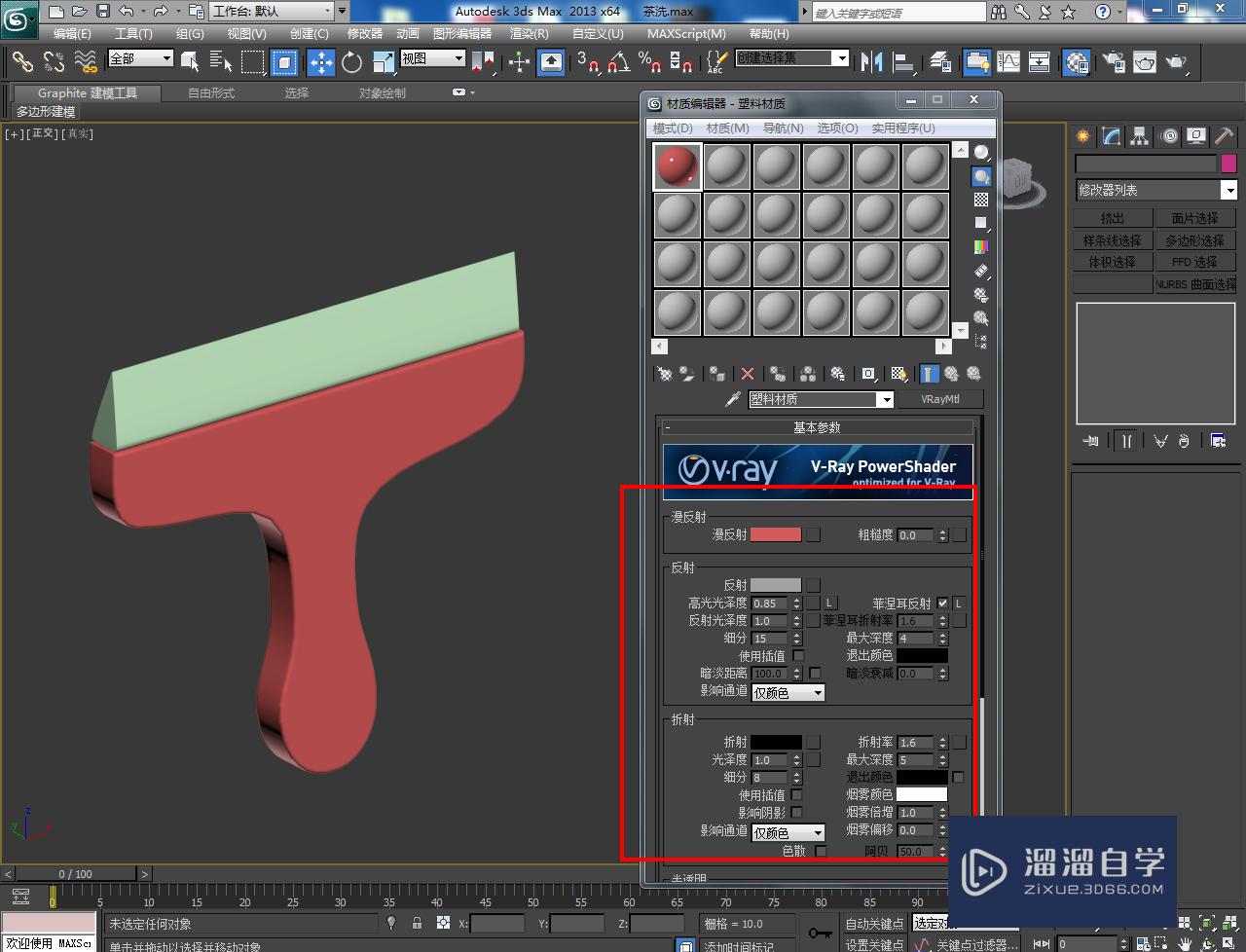
Task: Open material editor 实用程序(U) menu
Action: (x=902, y=128)
